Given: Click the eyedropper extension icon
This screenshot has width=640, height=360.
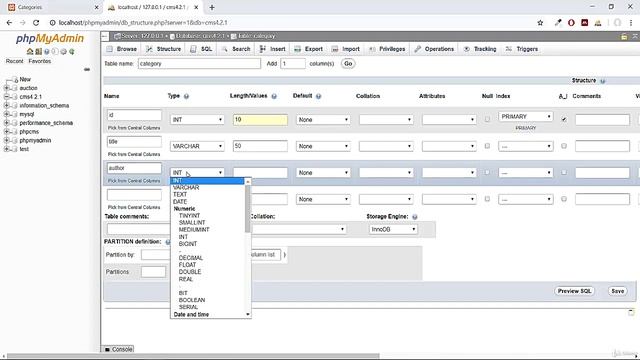Looking at the screenshot, I should (x=558, y=23).
